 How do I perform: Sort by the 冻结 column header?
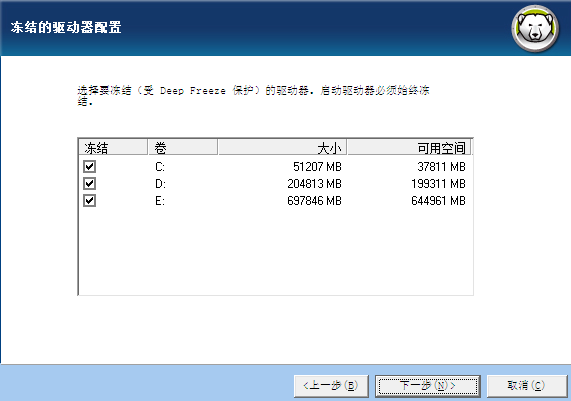pos(113,148)
